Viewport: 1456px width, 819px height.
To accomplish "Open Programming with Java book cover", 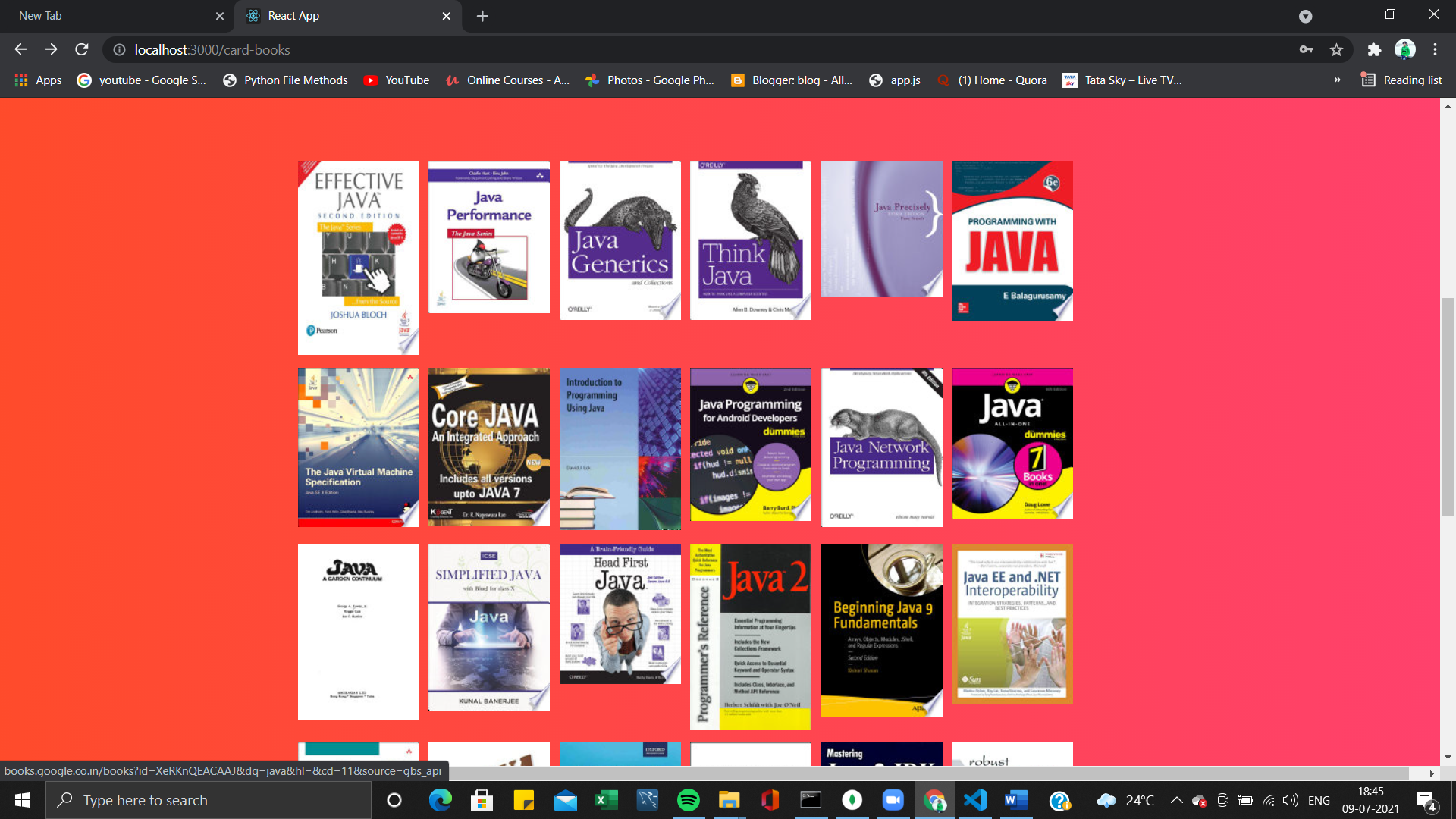I will [x=1012, y=240].
